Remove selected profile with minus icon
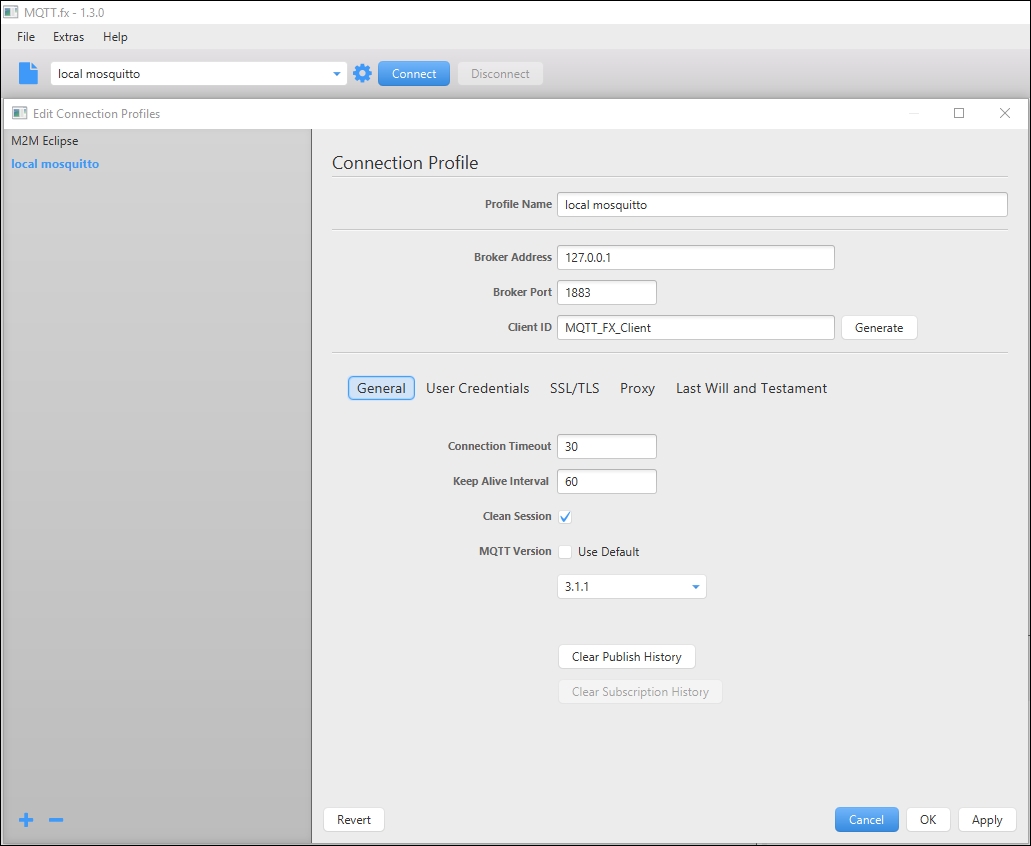This screenshot has width=1031, height=846. click(56, 820)
